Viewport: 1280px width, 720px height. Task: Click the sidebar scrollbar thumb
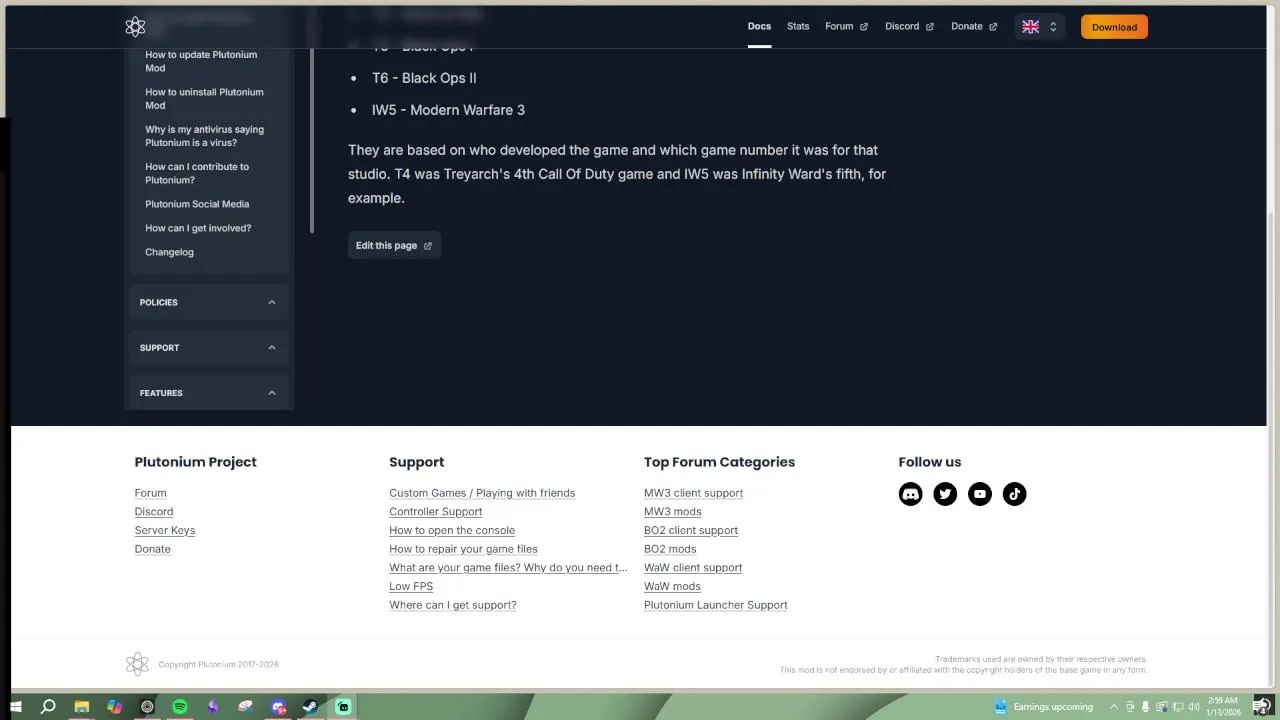coord(312,140)
